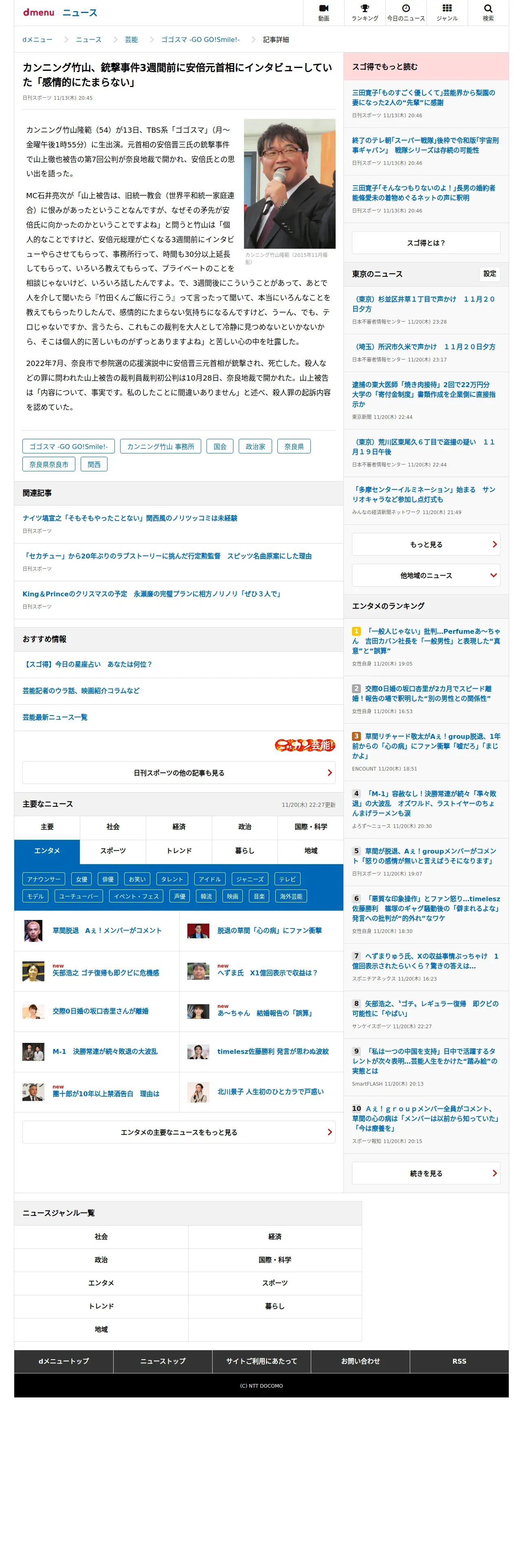
Task: Select the 奈良県奈良市 tag
Action: 49,464
